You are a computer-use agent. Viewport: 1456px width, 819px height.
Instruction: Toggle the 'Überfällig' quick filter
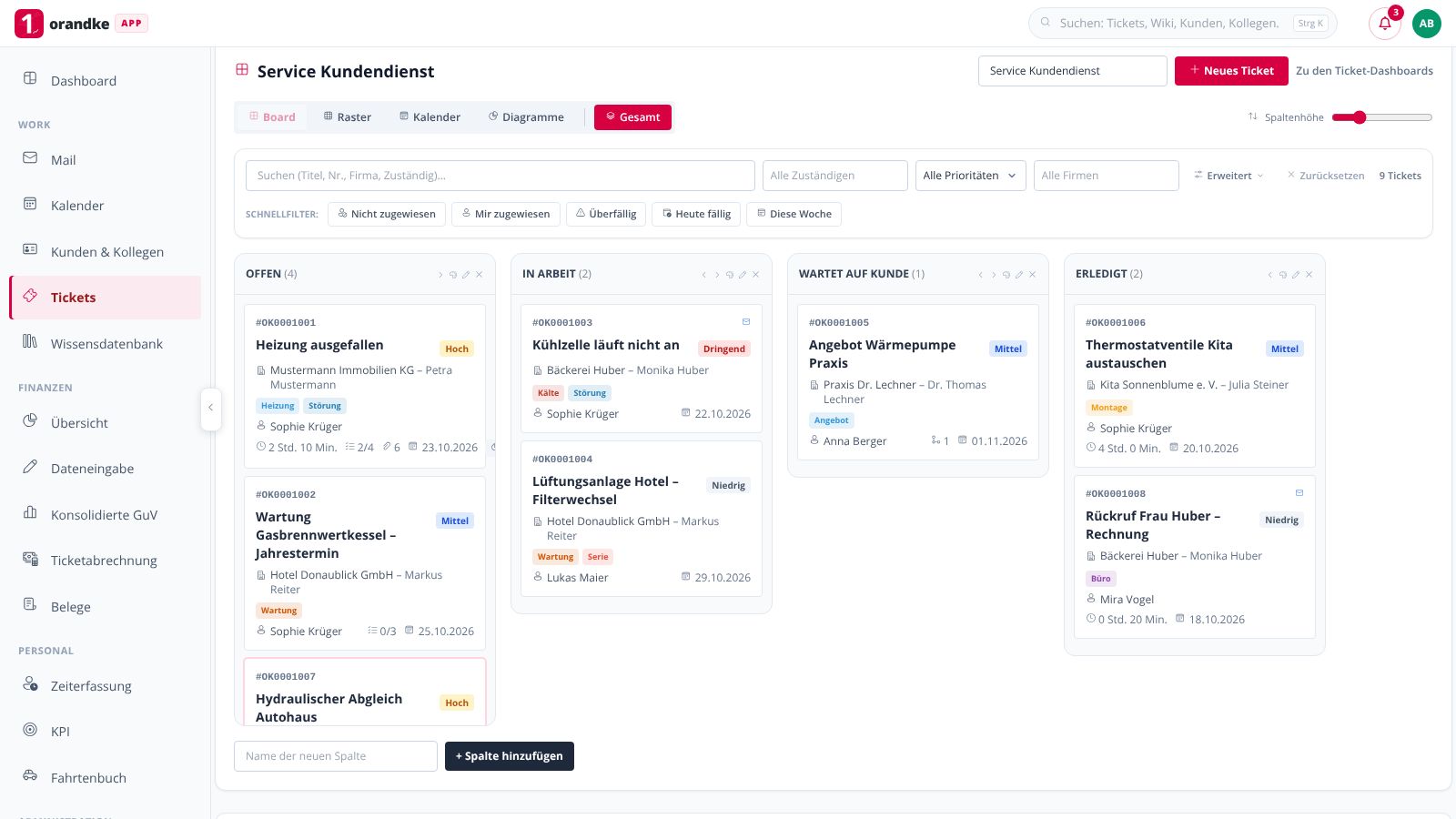pyautogui.click(x=606, y=214)
